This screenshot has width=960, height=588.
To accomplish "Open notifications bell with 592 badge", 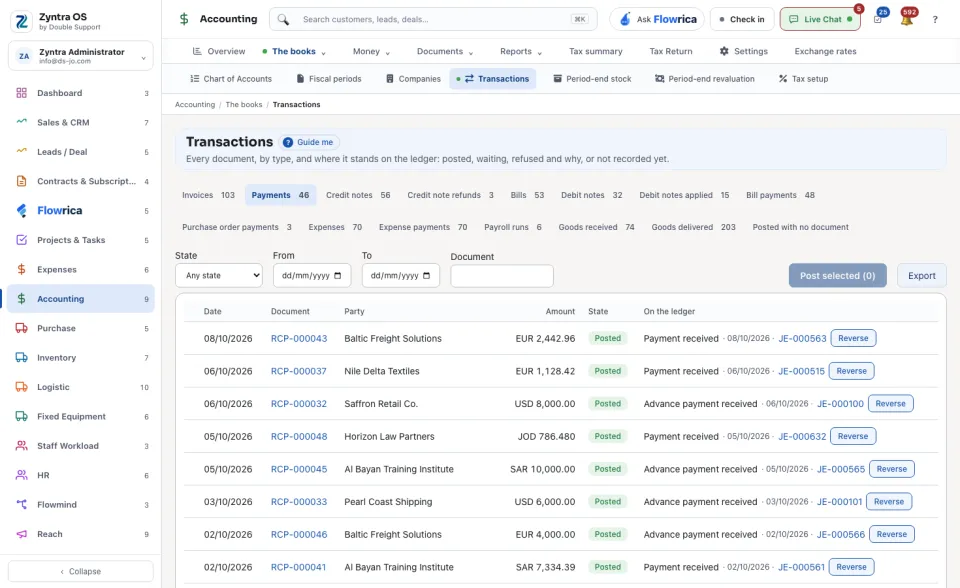I will pos(907,19).
